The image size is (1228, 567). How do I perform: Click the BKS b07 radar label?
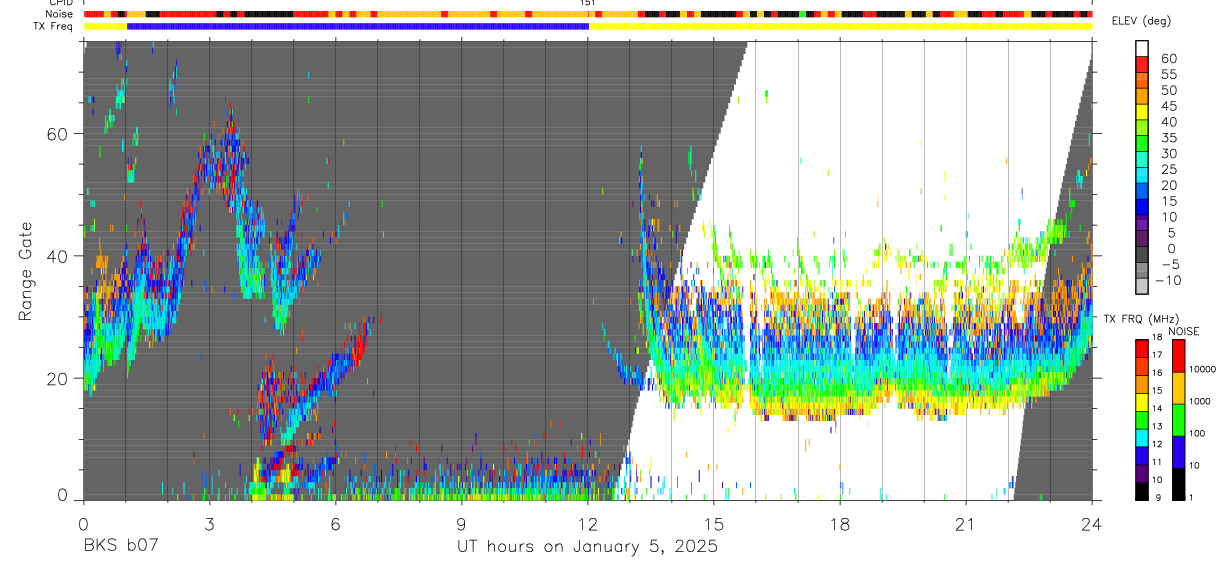120,547
